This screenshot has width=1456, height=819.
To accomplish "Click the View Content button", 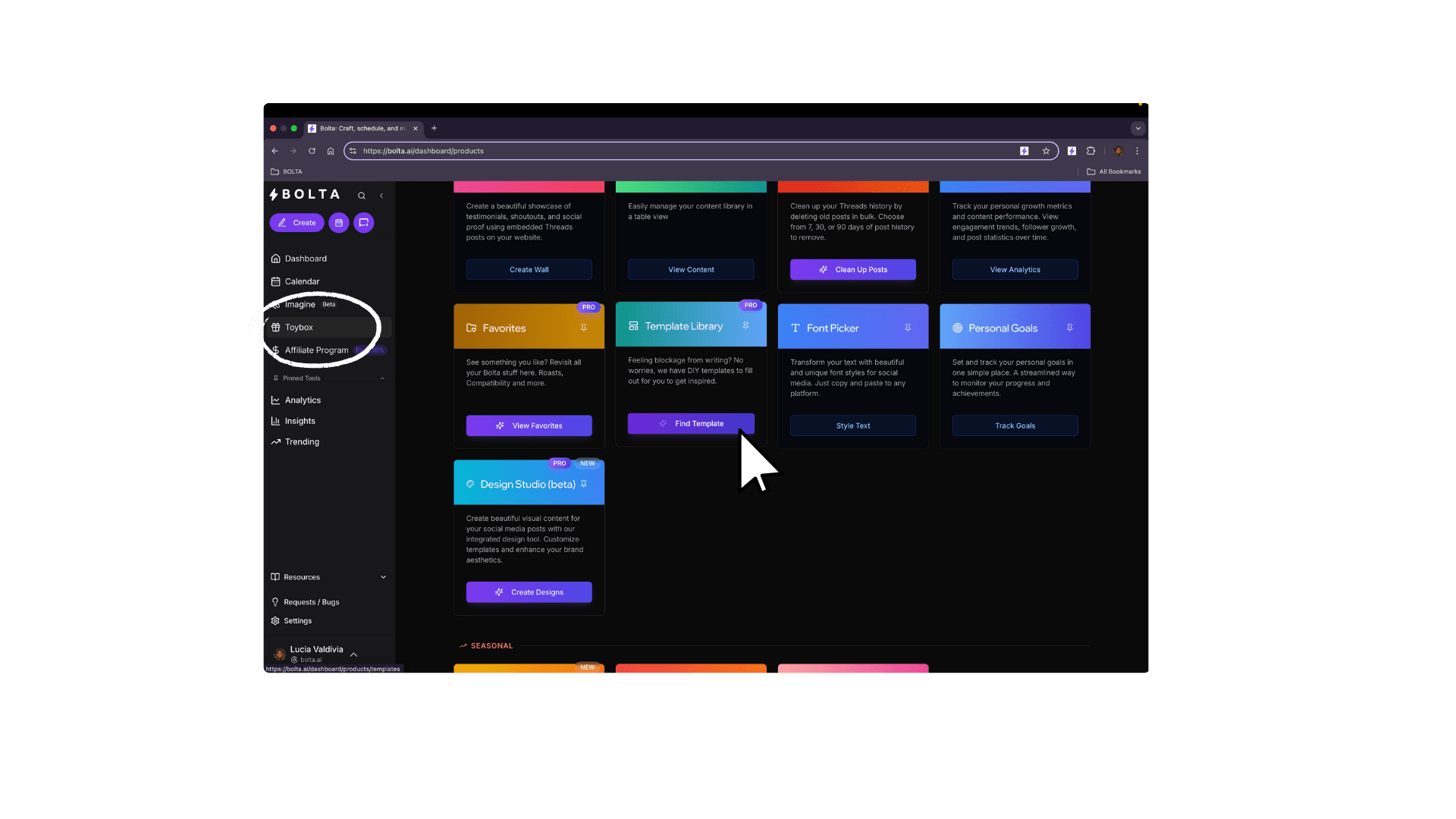I will point(691,270).
